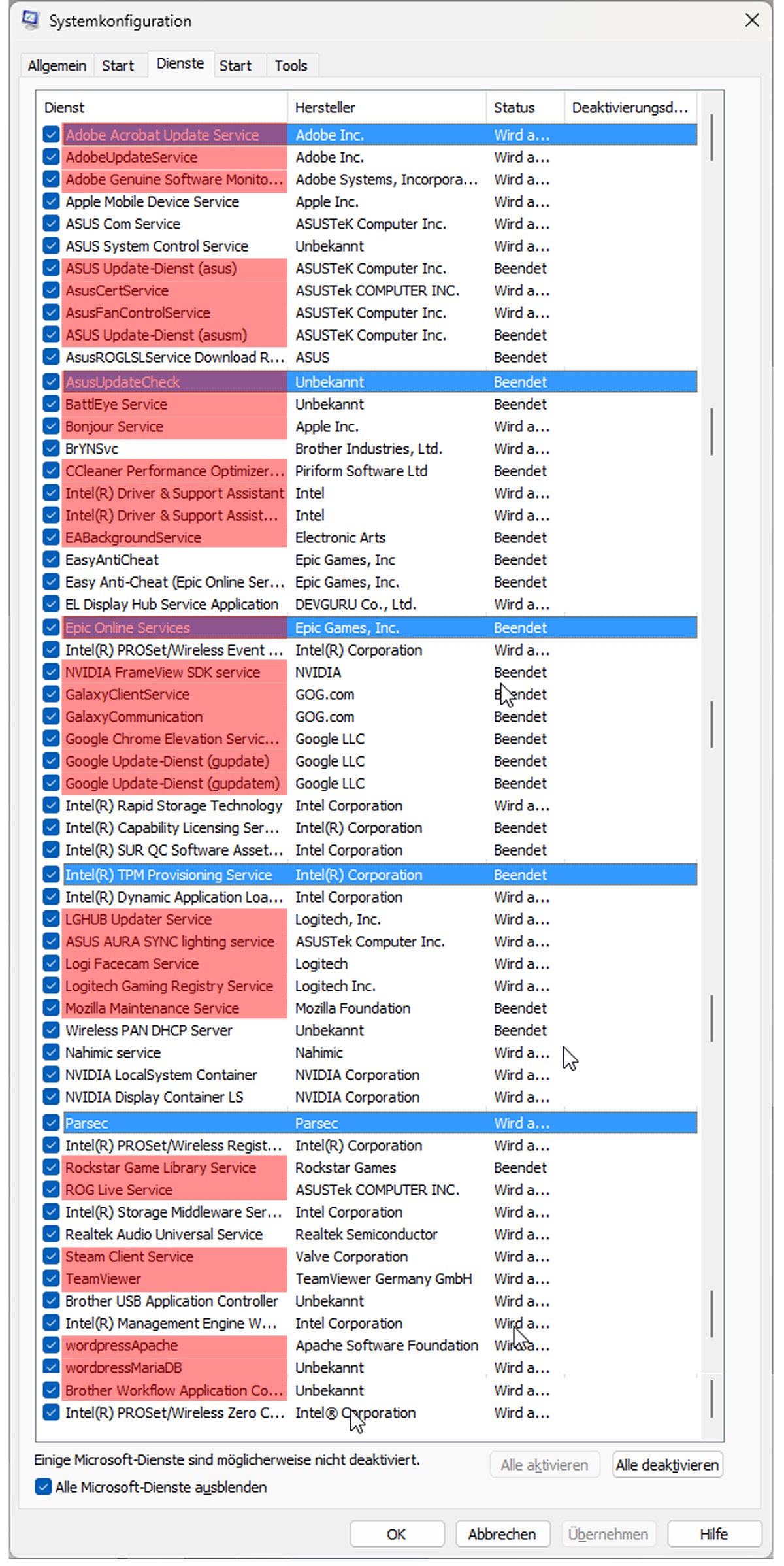Click the Piriform Software Ltd cell
Viewport: 784px width, 1566px height.
click(361, 471)
